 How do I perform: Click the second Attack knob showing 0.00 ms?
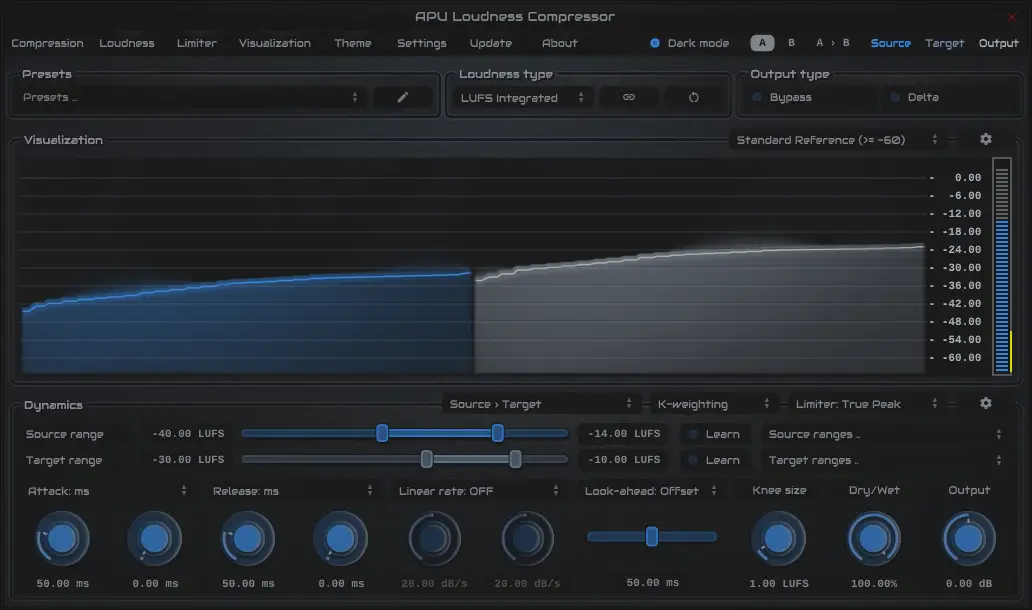coord(155,539)
